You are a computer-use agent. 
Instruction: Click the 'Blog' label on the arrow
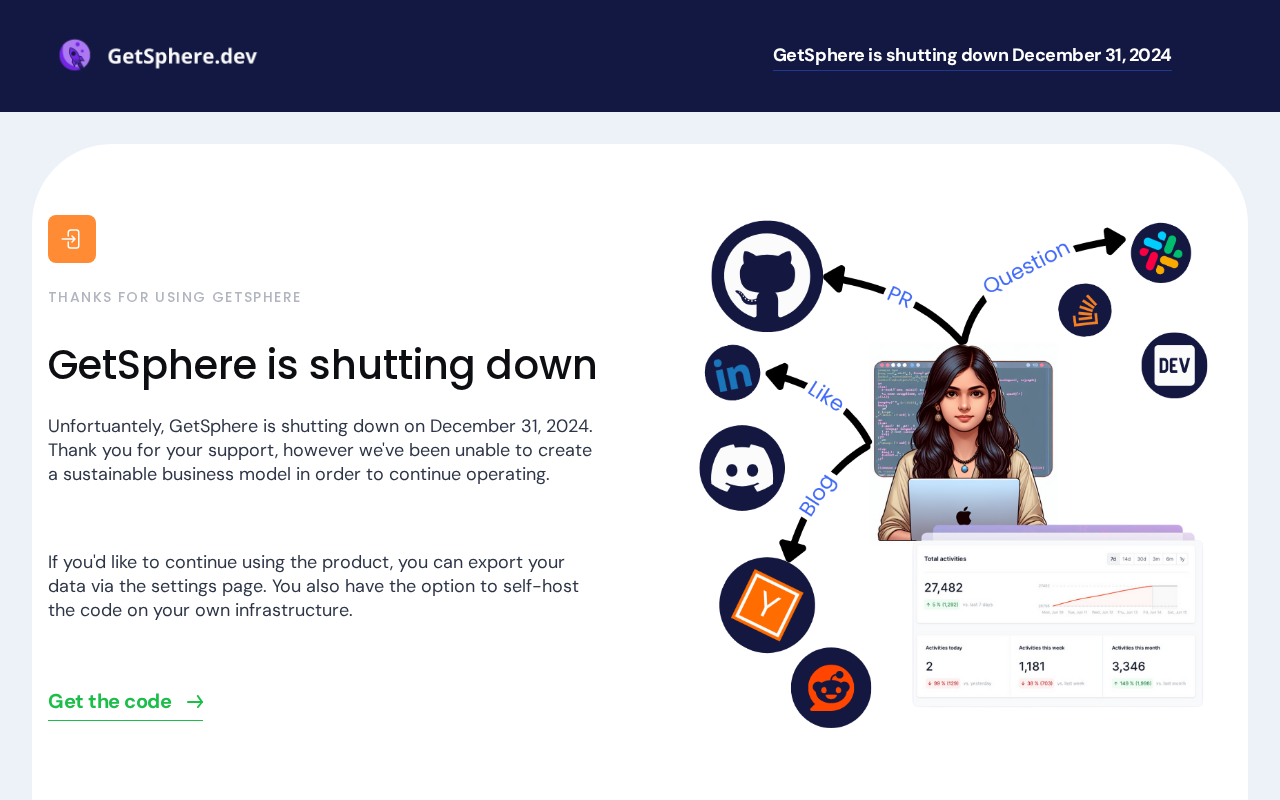(817, 495)
